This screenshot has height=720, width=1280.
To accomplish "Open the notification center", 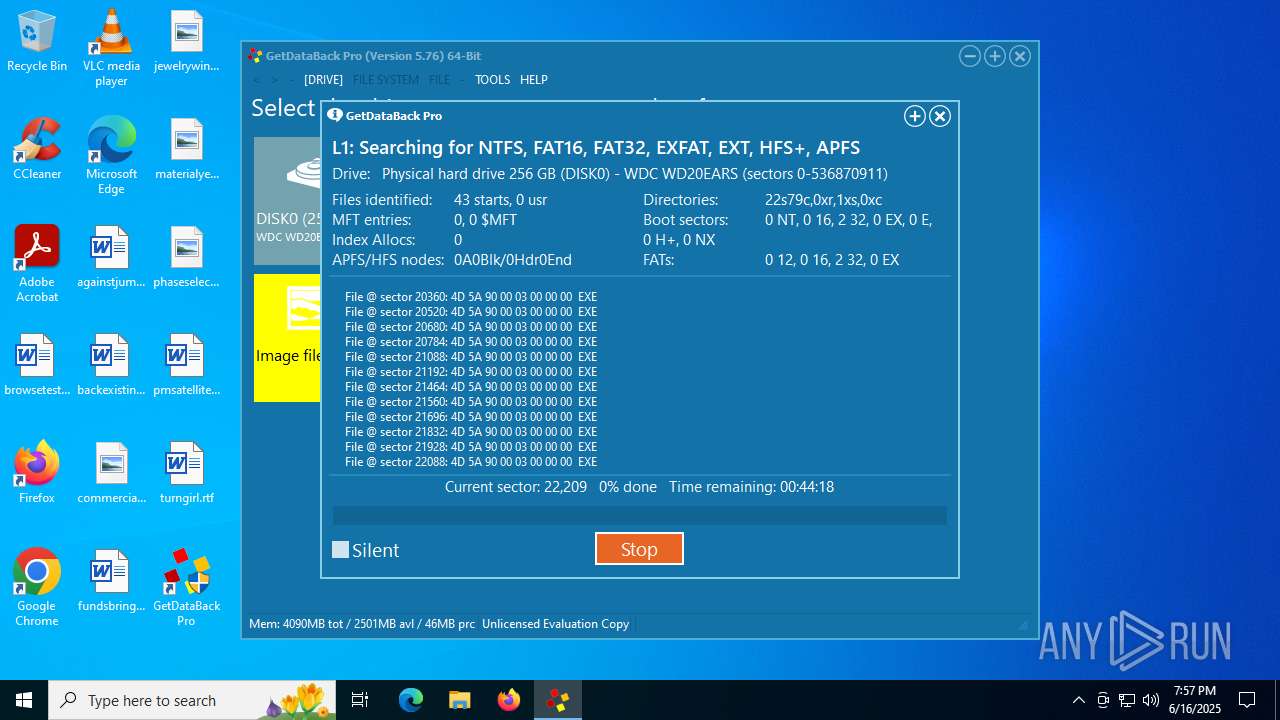I will [1247, 700].
